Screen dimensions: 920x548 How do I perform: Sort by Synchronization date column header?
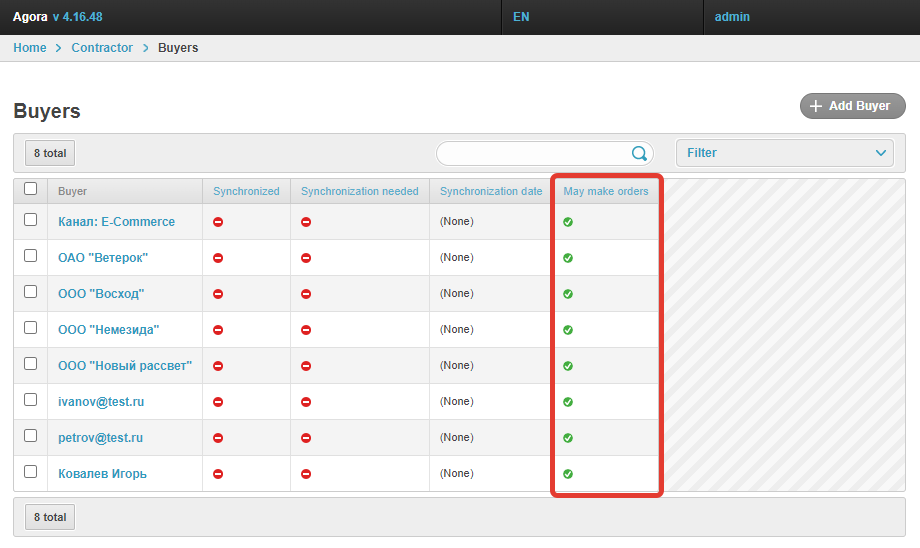point(491,191)
